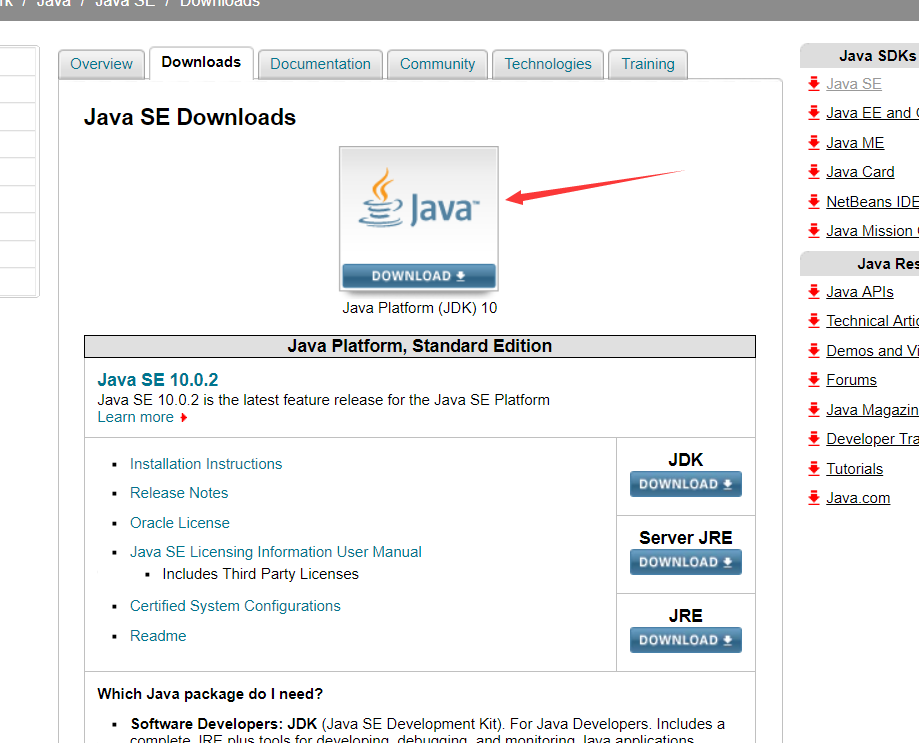
Task: Click the Java SE Downloads page heading
Action: click(190, 117)
